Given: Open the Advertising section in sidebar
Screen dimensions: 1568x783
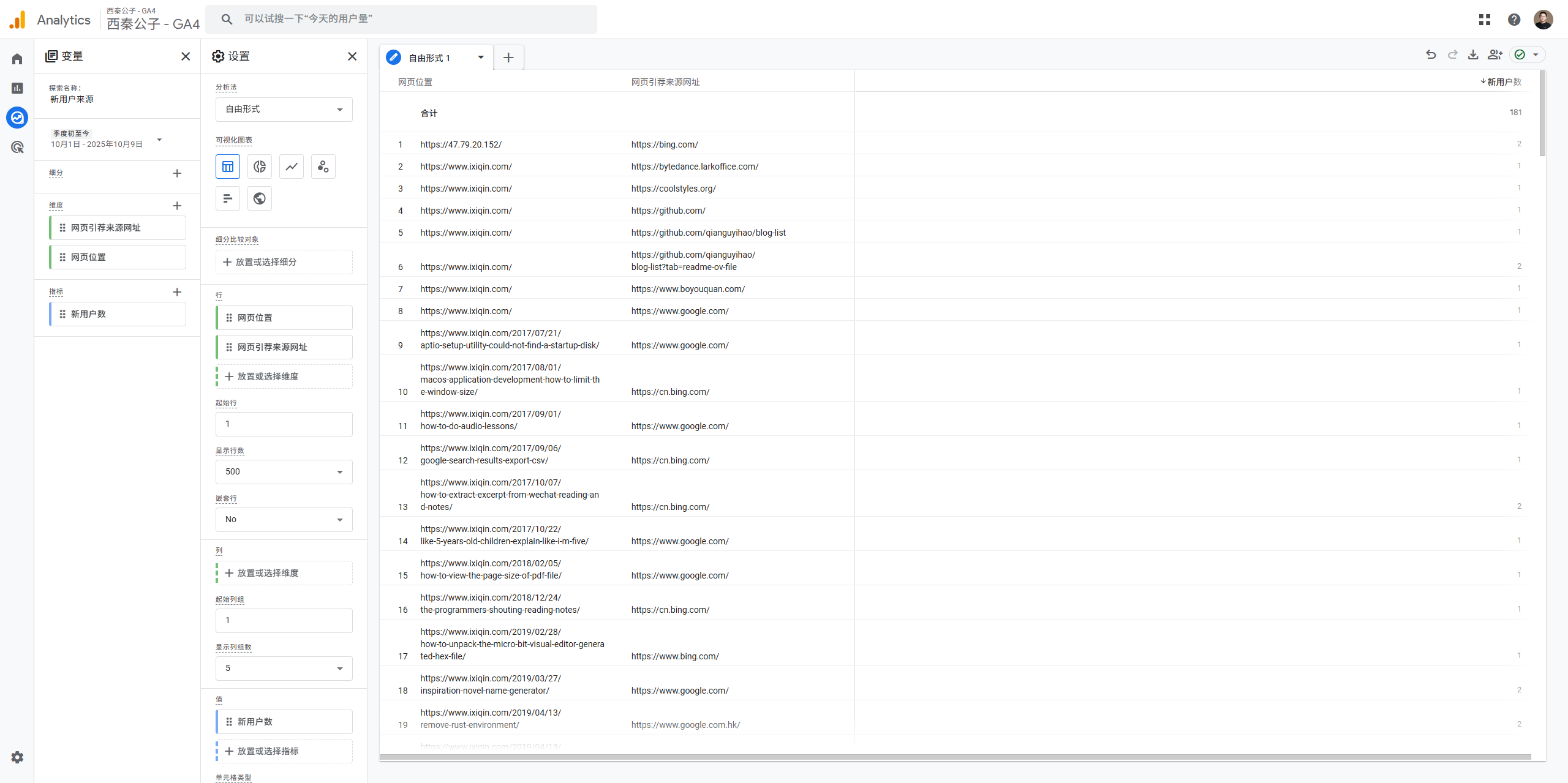Looking at the screenshot, I should tap(17, 147).
